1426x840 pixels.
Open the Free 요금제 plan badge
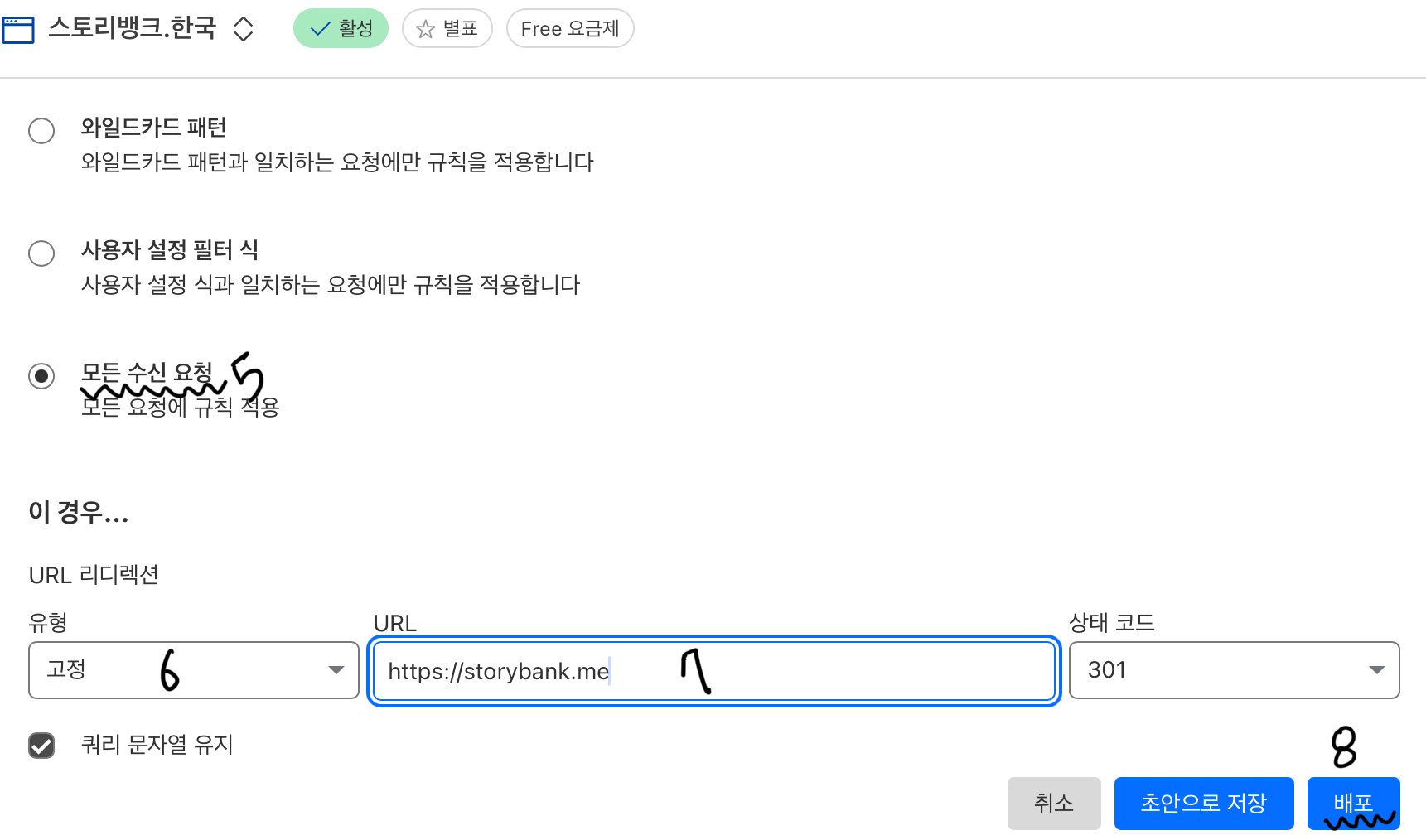(570, 28)
